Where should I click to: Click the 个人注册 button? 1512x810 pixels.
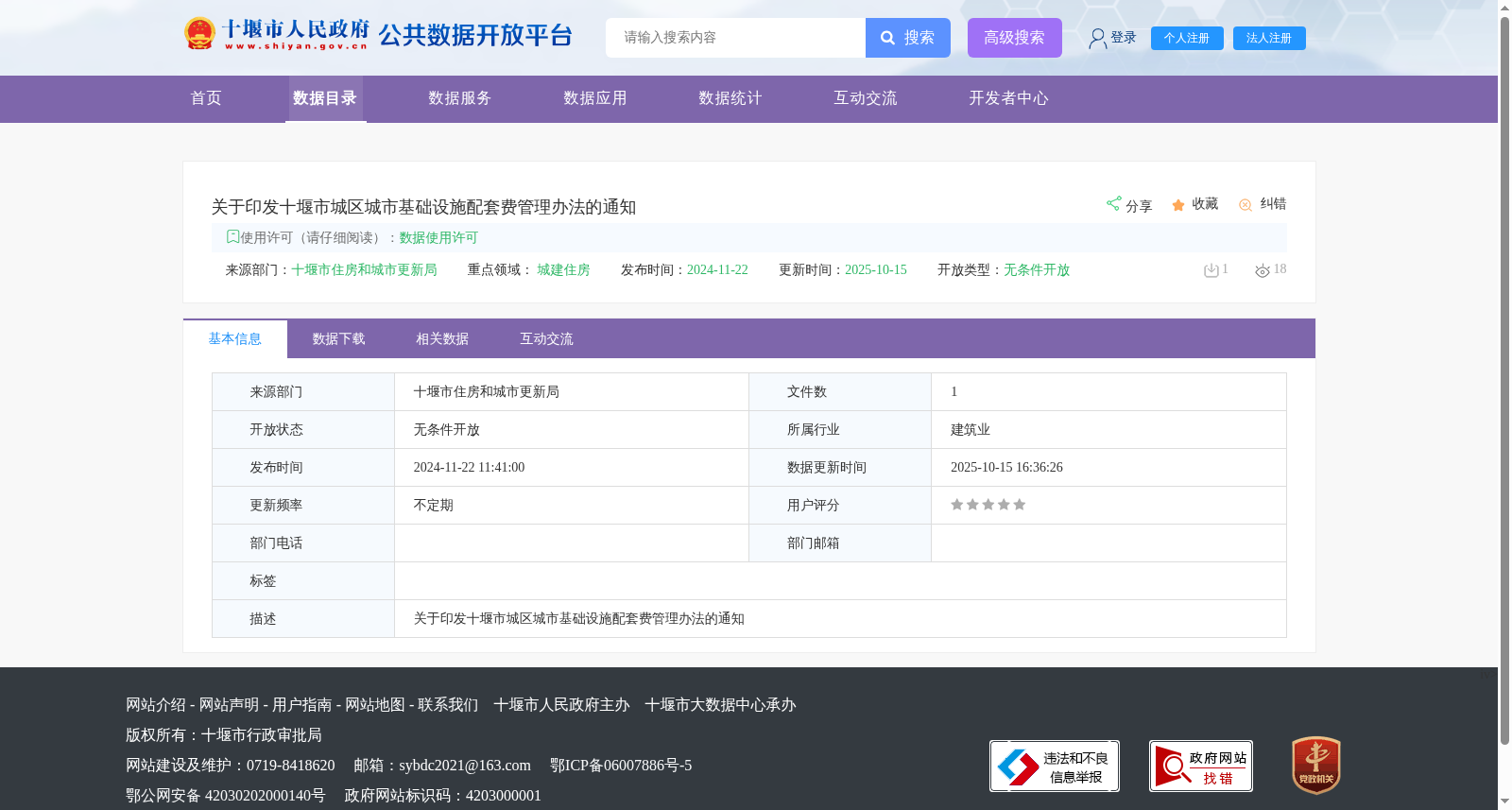(1187, 39)
